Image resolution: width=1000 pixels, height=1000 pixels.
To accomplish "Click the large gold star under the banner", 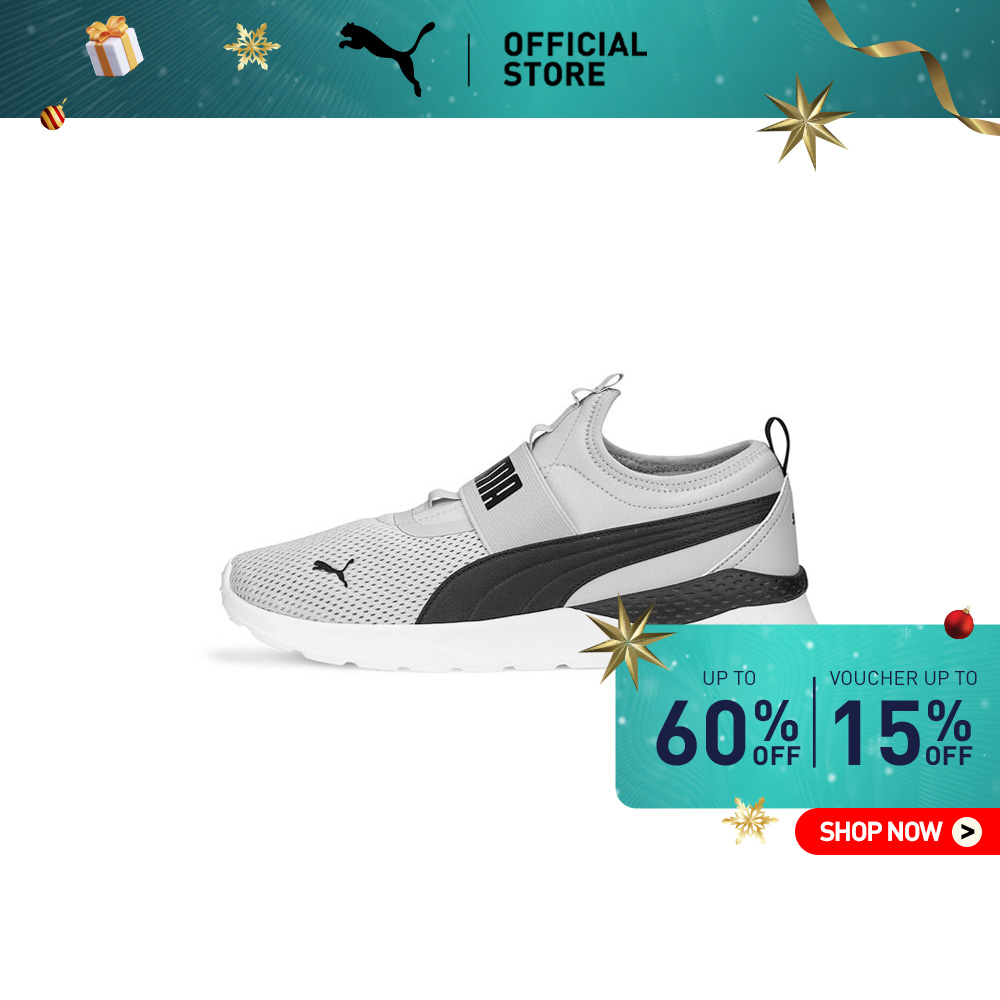I will click(x=805, y=122).
